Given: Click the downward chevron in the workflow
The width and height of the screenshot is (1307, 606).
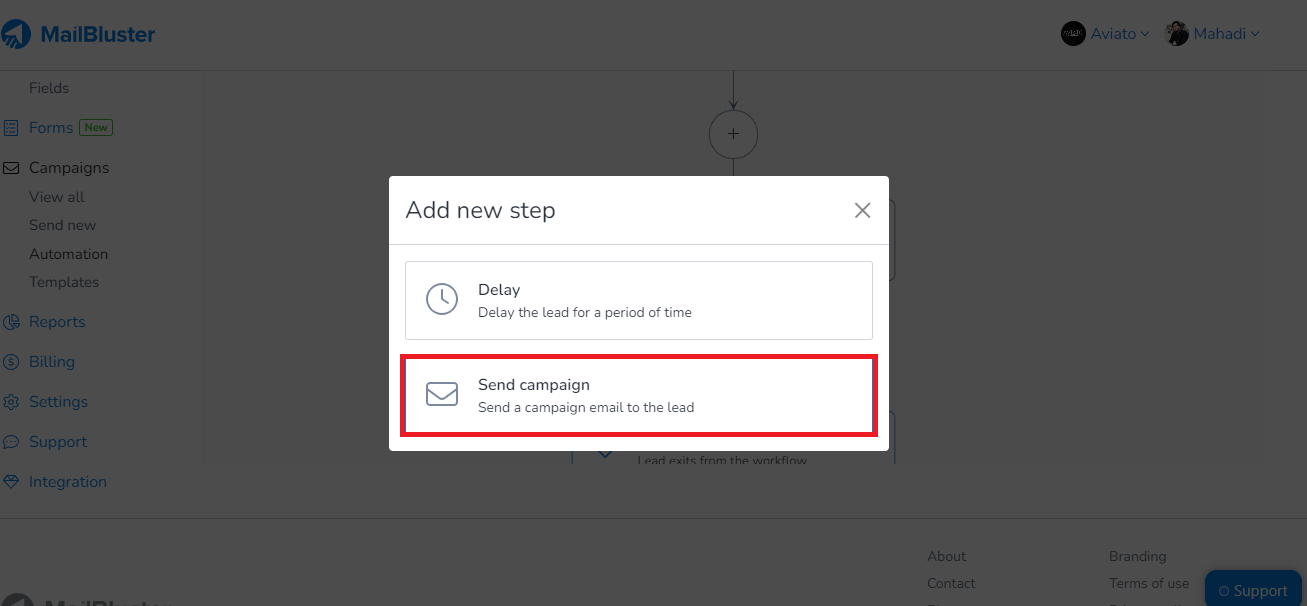Looking at the screenshot, I should 604,452.
